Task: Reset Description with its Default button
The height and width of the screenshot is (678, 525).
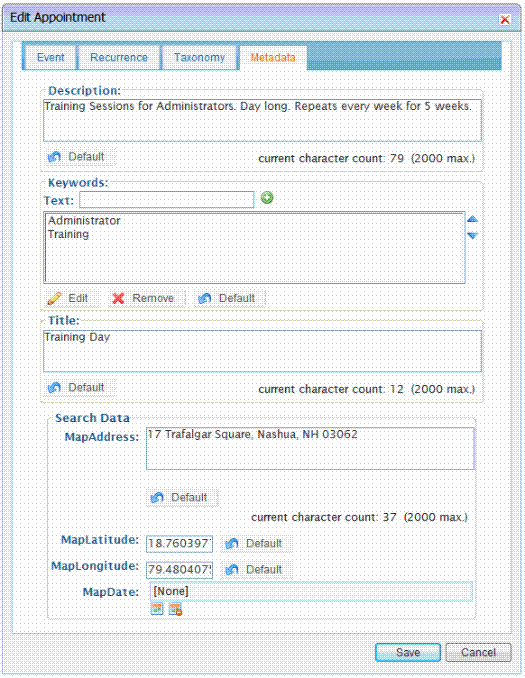Action: point(77,157)
